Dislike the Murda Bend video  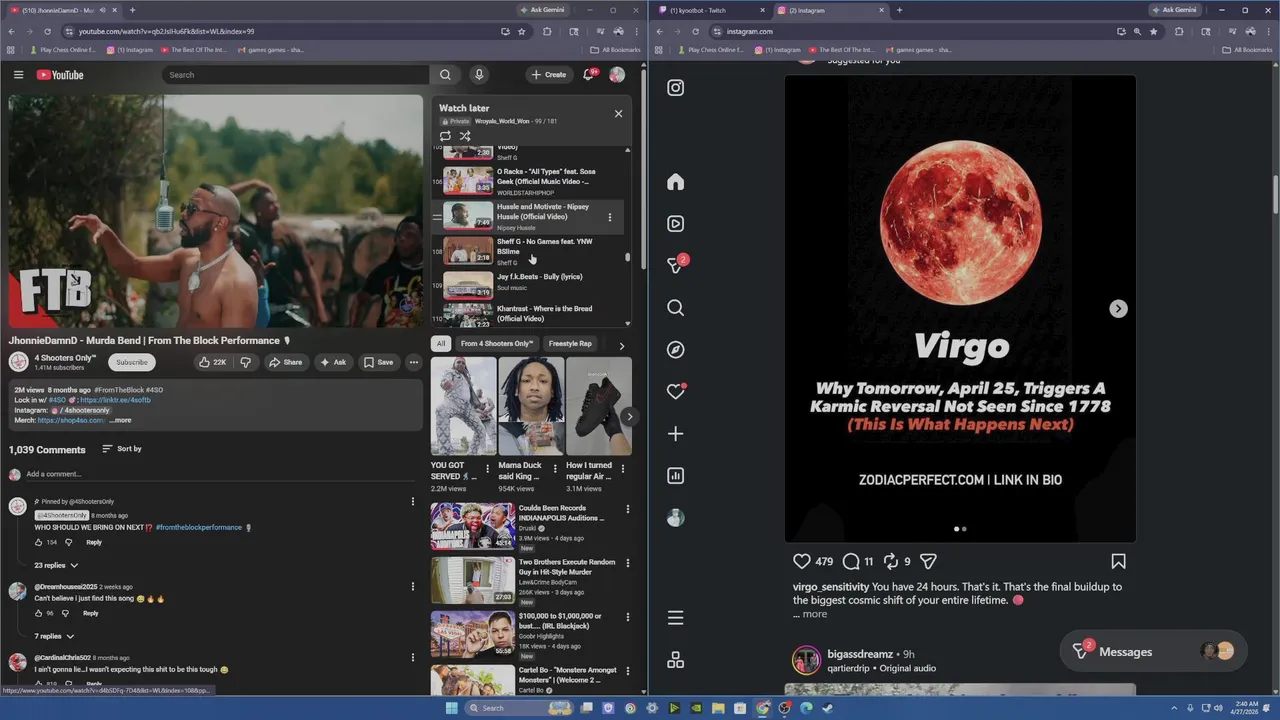tap(245, 362)
